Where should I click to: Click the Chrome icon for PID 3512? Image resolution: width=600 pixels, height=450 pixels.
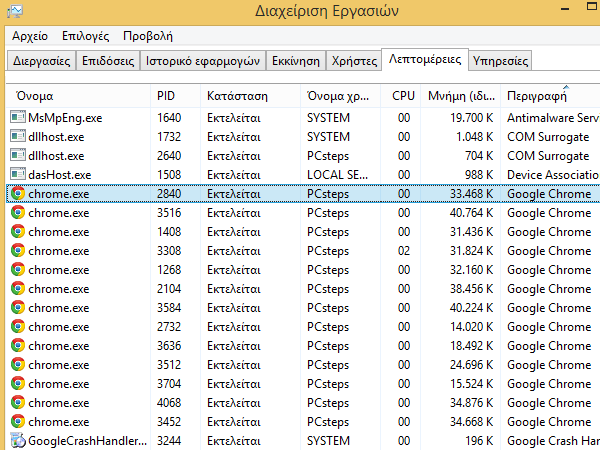tap(18, 364)
